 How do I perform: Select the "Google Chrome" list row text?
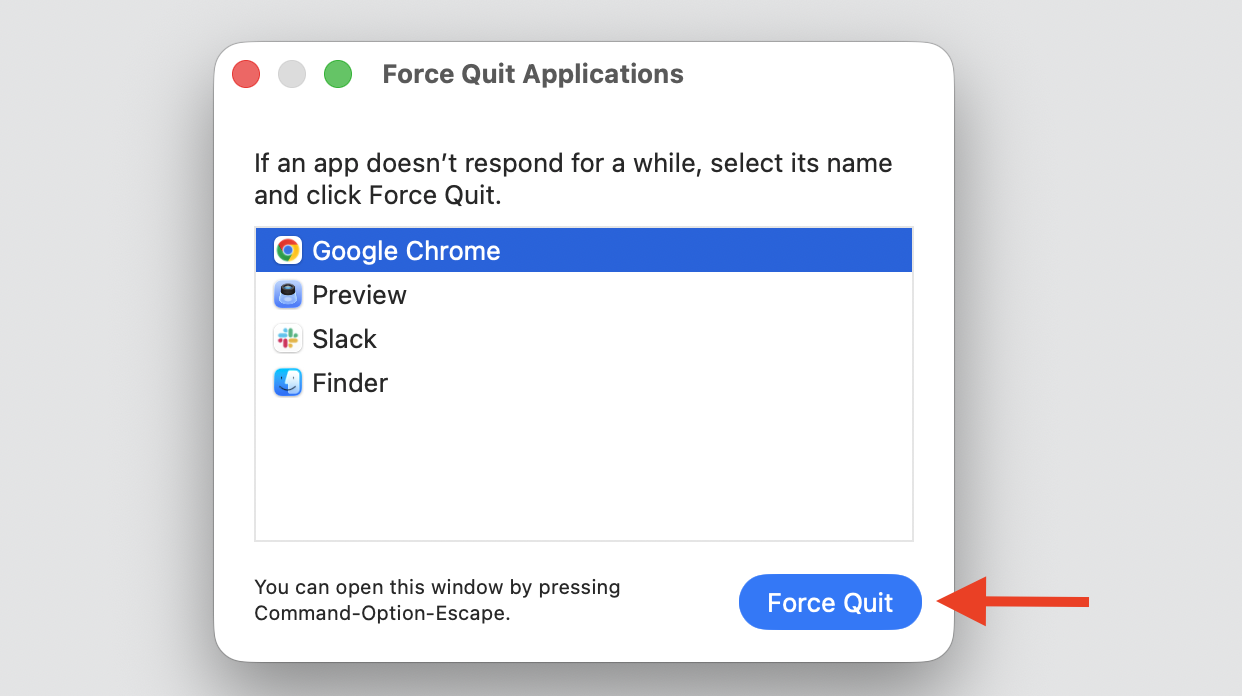coord(406,251)
